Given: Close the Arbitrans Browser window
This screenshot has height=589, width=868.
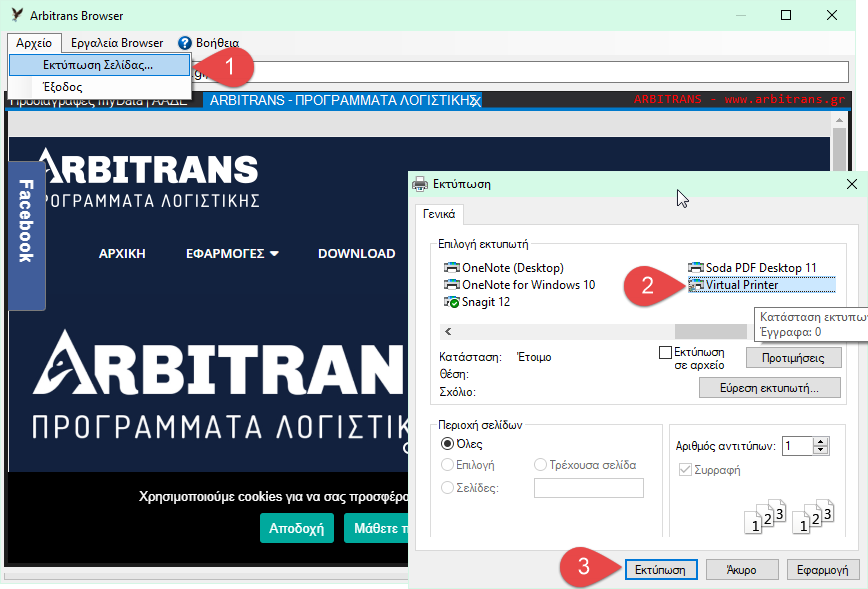Looking at the screenshot, I should coord(831,15).
